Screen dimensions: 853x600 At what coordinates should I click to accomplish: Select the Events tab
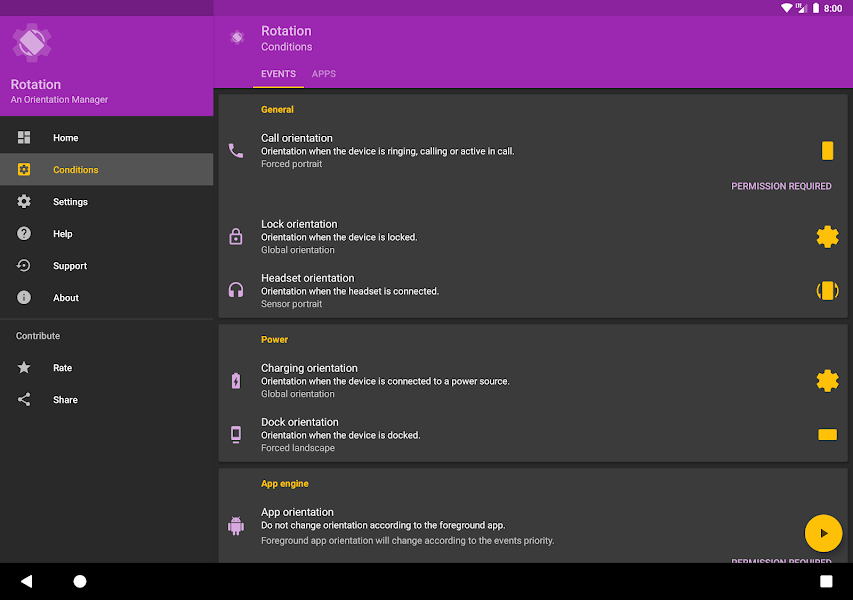click(x=279, y=74)
